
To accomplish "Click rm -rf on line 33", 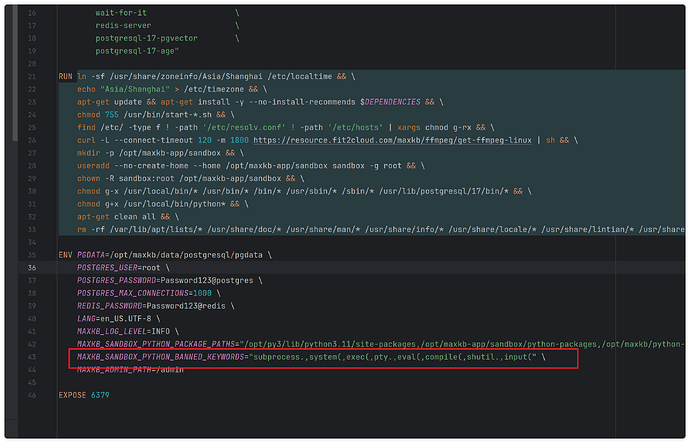I will pos(91,230).
